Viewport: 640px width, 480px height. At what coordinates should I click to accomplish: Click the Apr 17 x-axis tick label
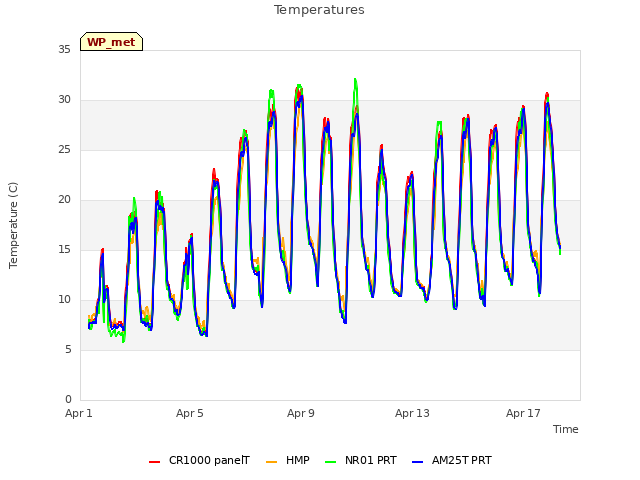[523, 413]
